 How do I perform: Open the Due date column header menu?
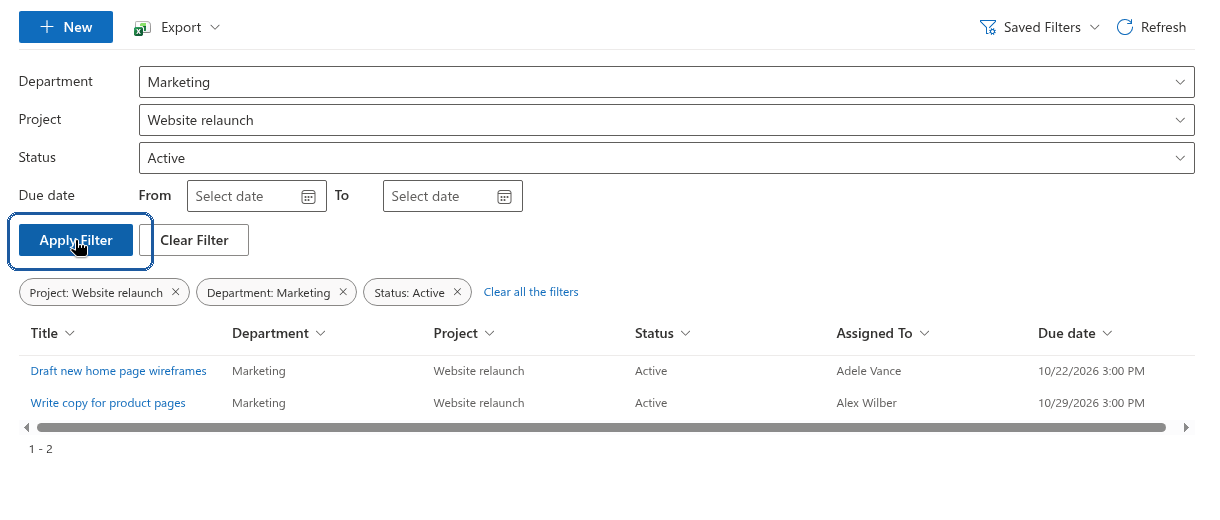click(1107, 333)
